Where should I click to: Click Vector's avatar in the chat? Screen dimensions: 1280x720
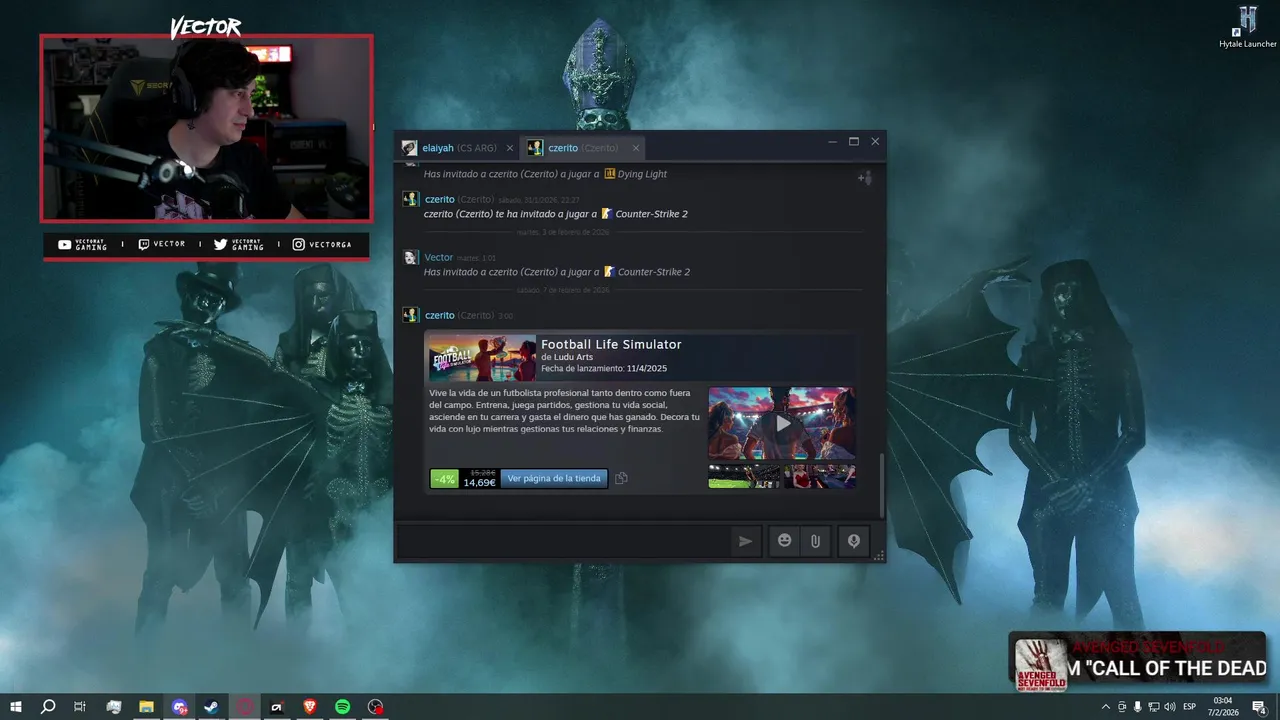click(410, 257)
